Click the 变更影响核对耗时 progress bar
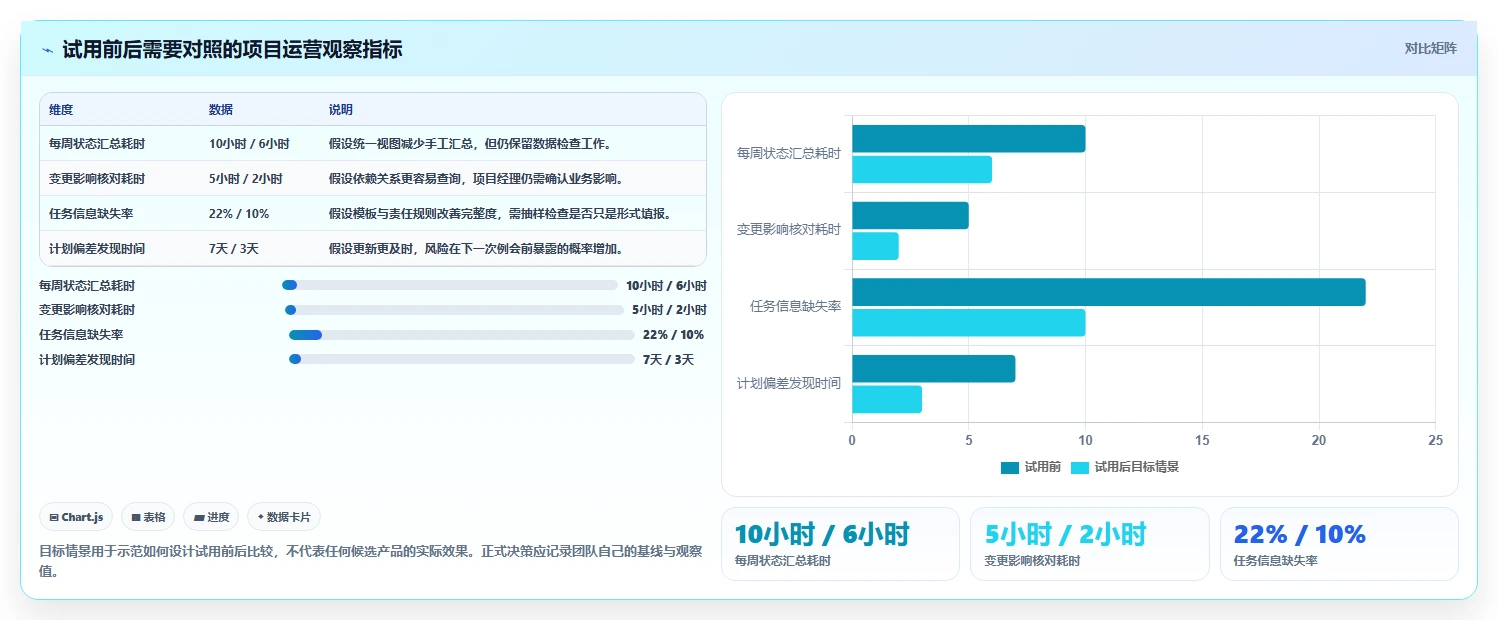The image size is (1498, 620). 454,310
